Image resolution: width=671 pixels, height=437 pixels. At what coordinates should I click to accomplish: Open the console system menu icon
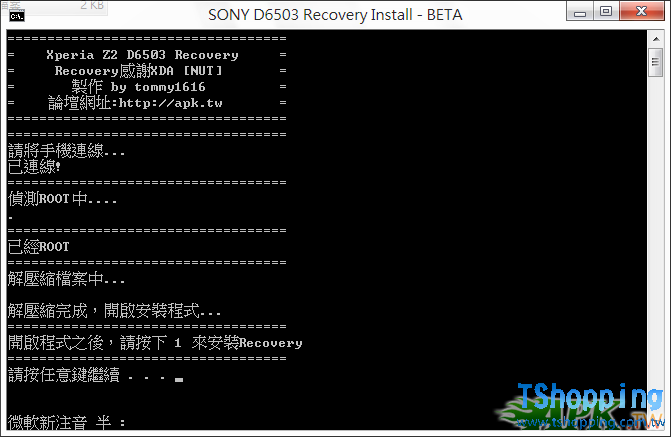(17, 16)
